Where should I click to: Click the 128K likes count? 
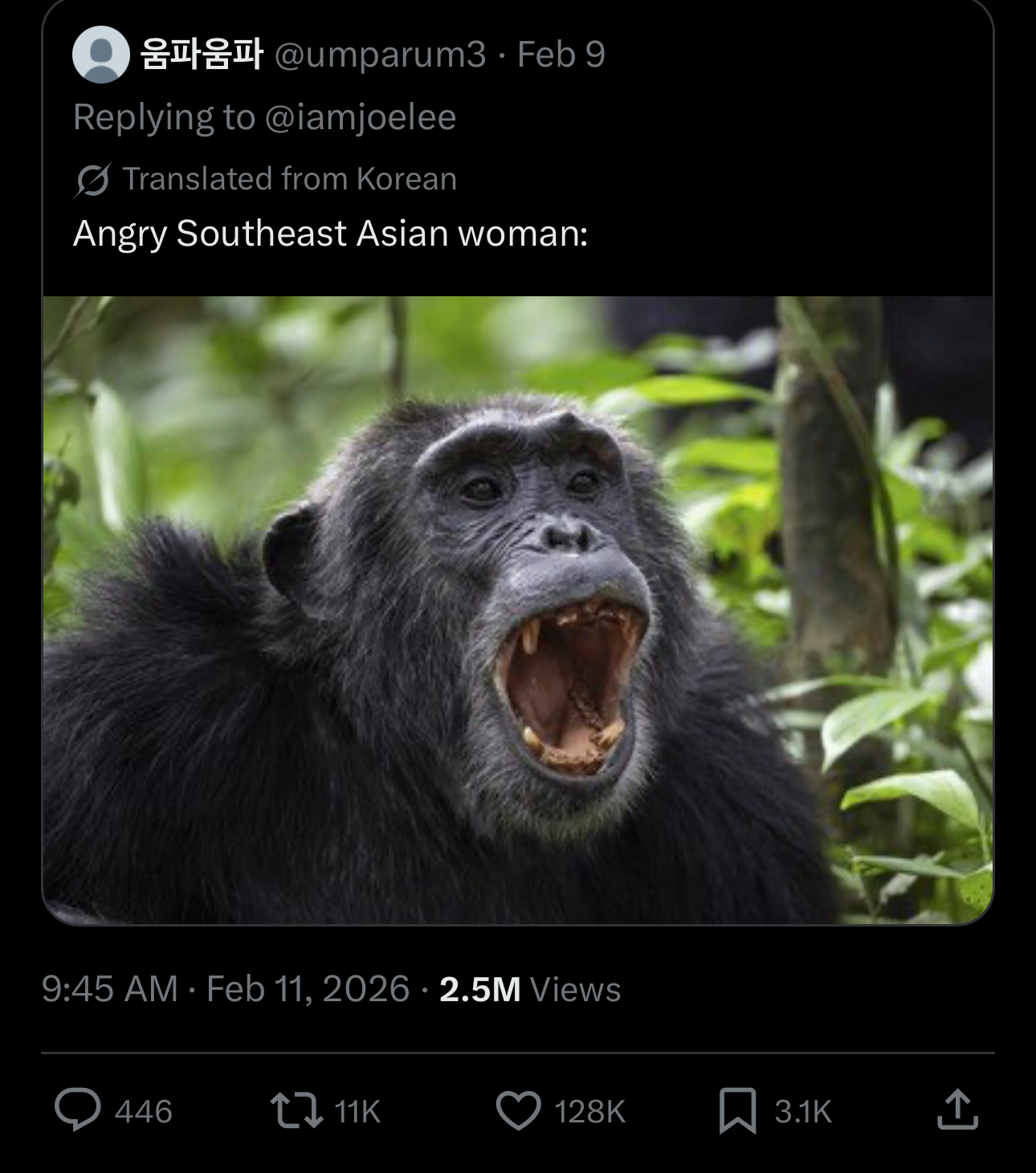pyautogui.click(x=589, y=1112)
